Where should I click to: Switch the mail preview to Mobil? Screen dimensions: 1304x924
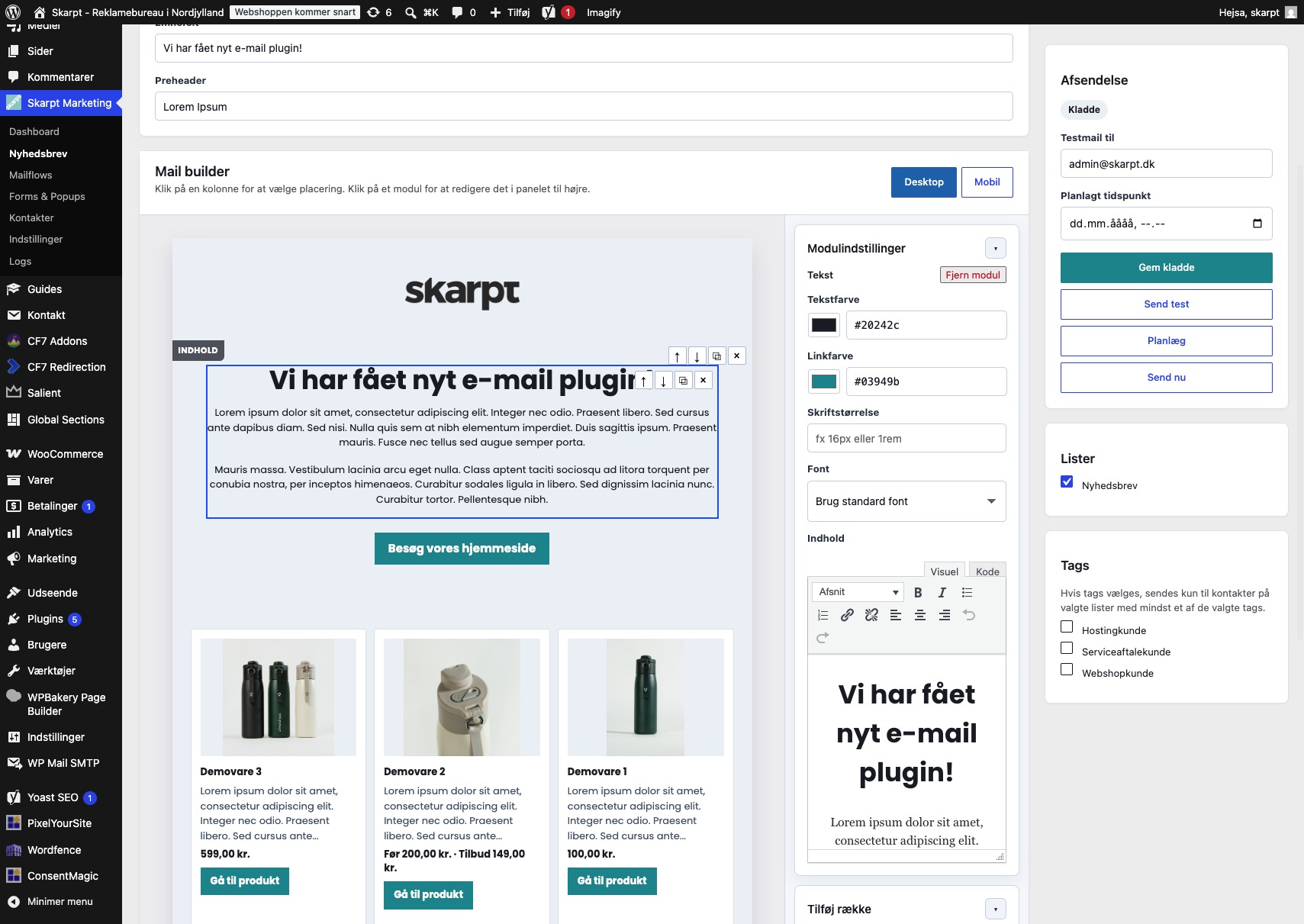[x=987, y=182]
